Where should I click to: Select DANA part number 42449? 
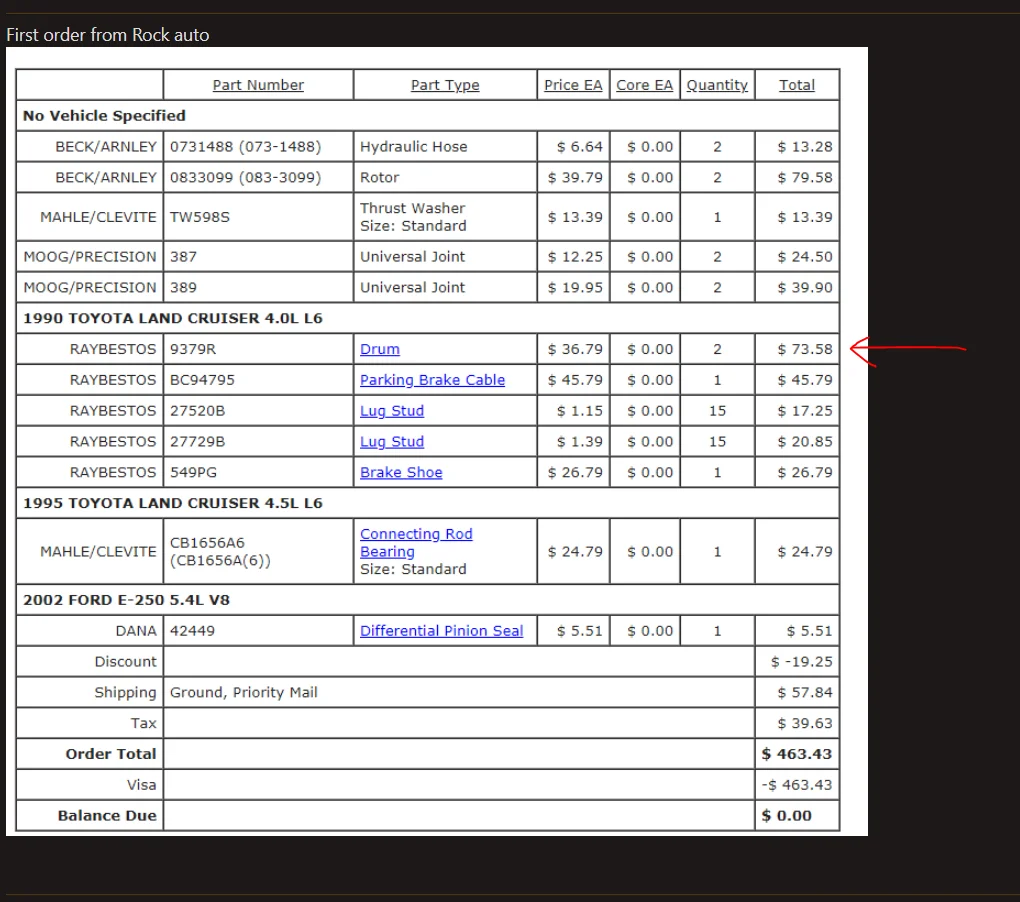(193, 631)
